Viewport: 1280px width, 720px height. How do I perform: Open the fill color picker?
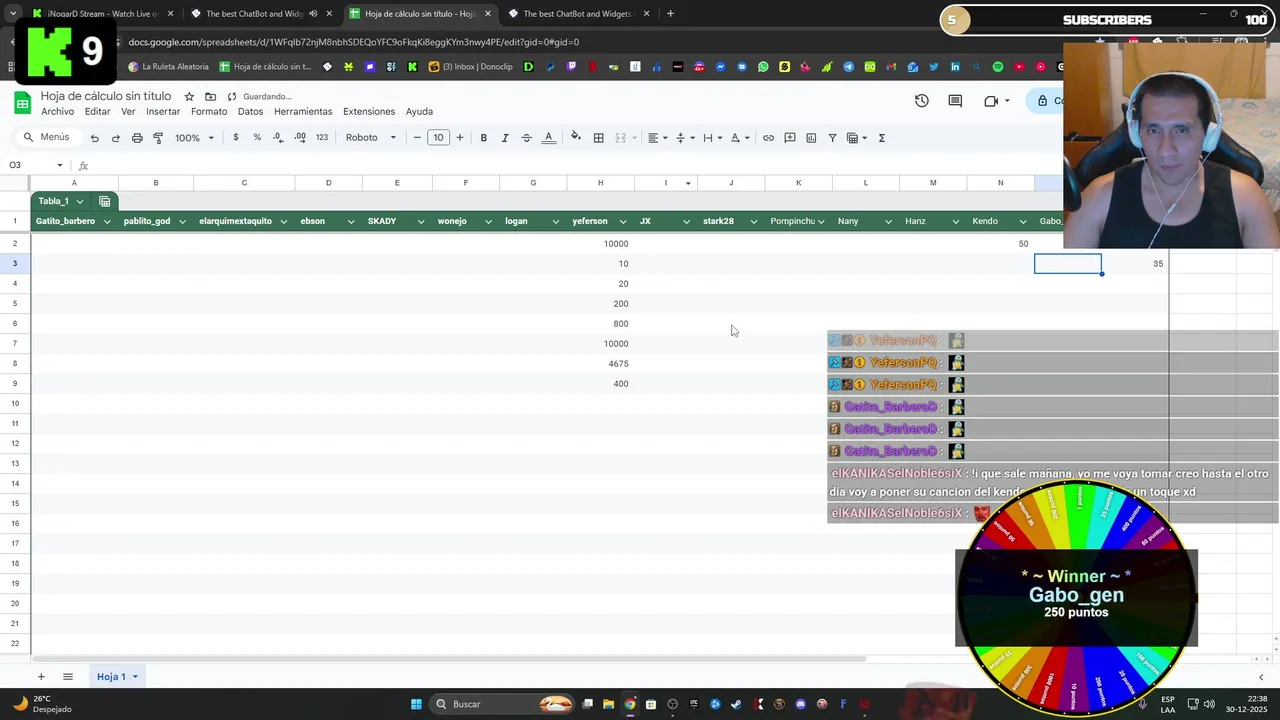pyautogui.click(x=576, y=138)
